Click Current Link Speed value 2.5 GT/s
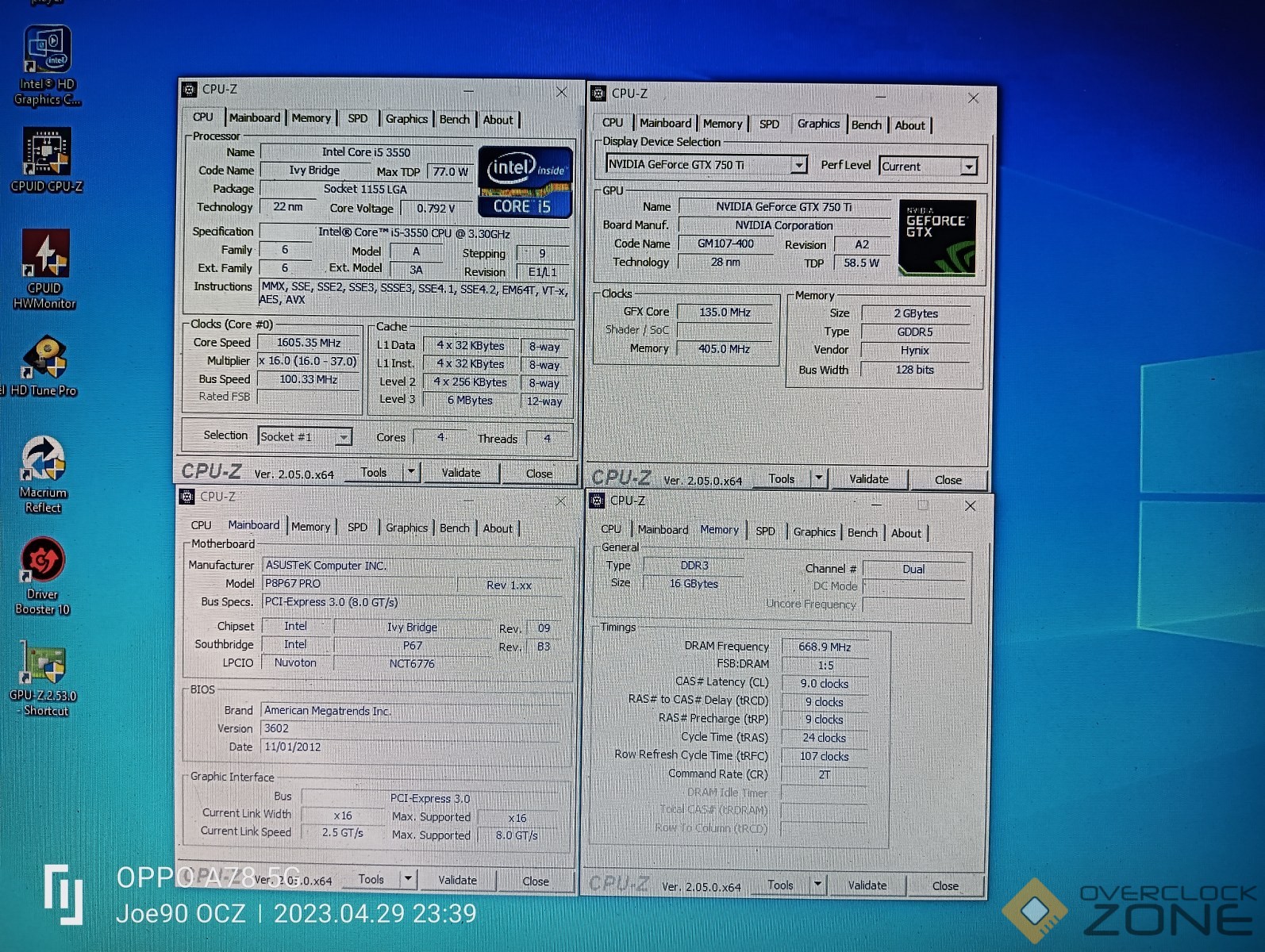Screen dimensions: 1265x952 [x=343, y=832]
